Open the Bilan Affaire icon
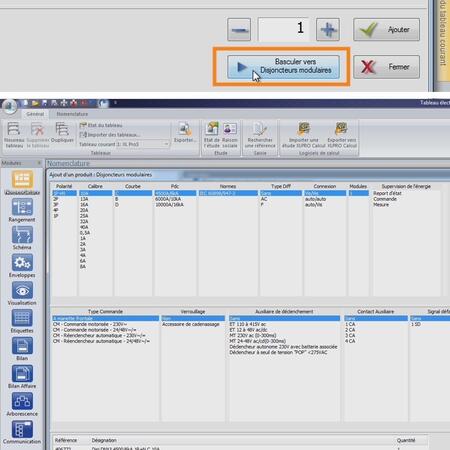The width and height of the screenshot is (450, 450). [22, 373]
